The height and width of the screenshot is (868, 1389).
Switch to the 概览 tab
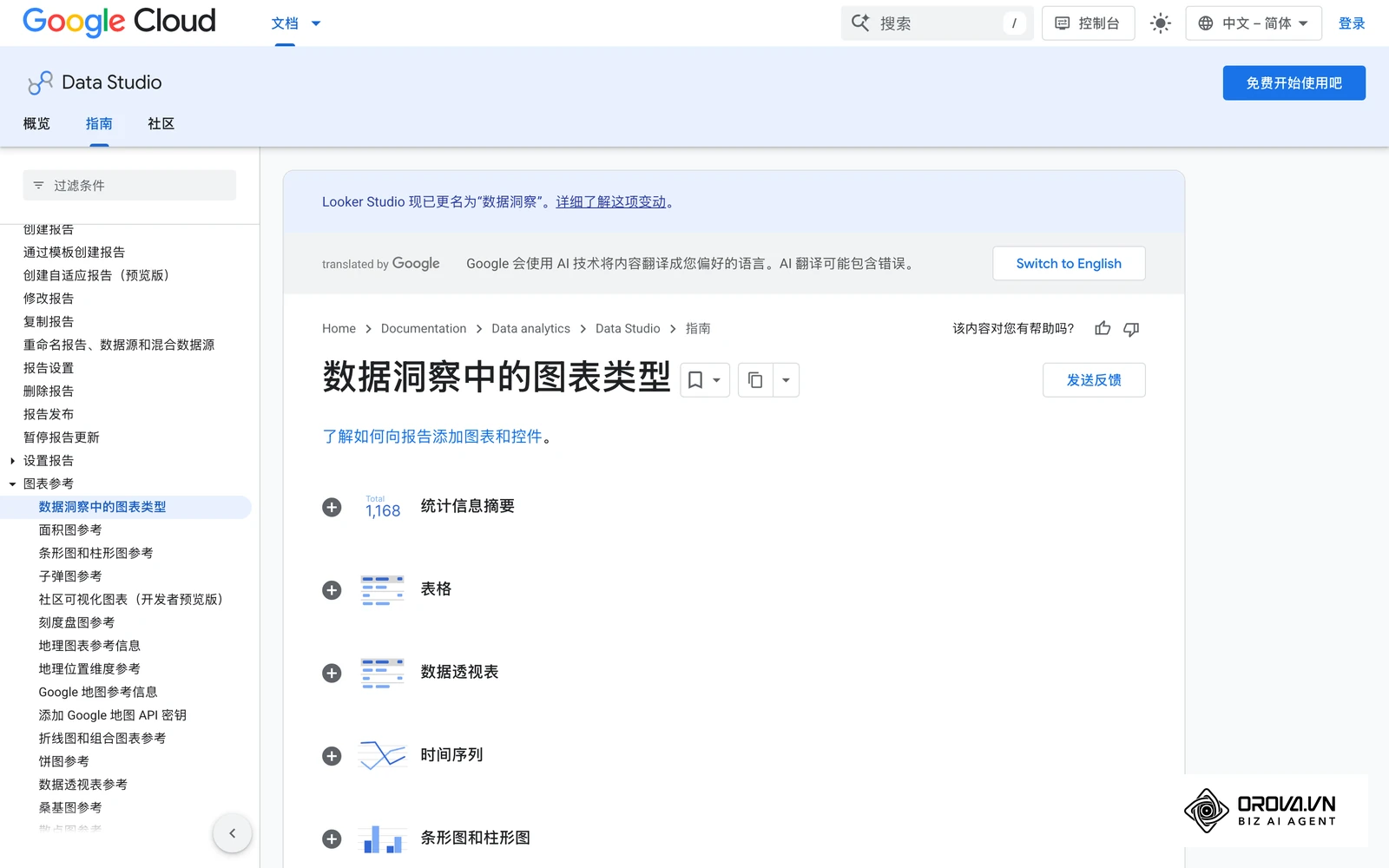coord(36,124)
